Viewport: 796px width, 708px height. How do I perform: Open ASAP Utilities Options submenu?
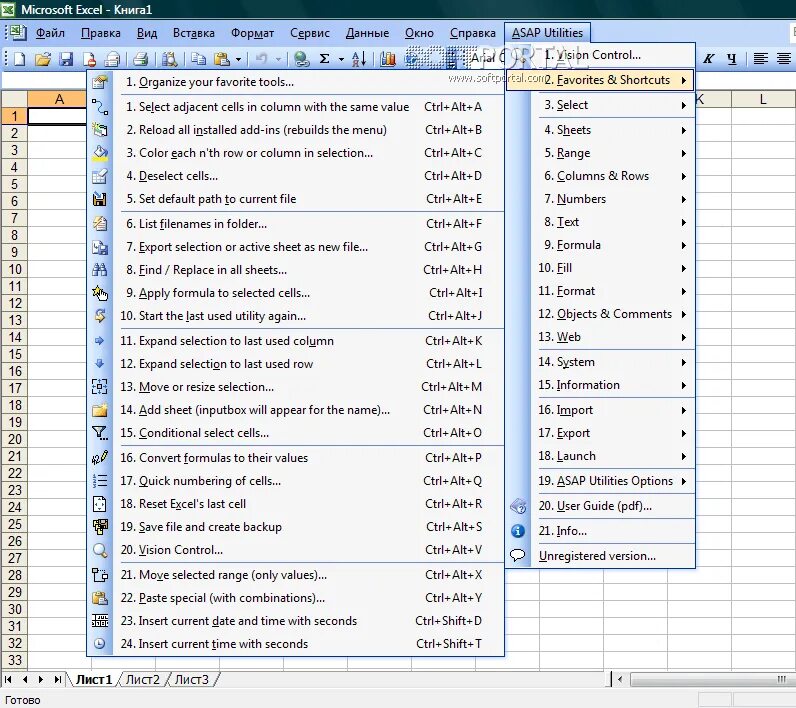(x=601, y=481)
